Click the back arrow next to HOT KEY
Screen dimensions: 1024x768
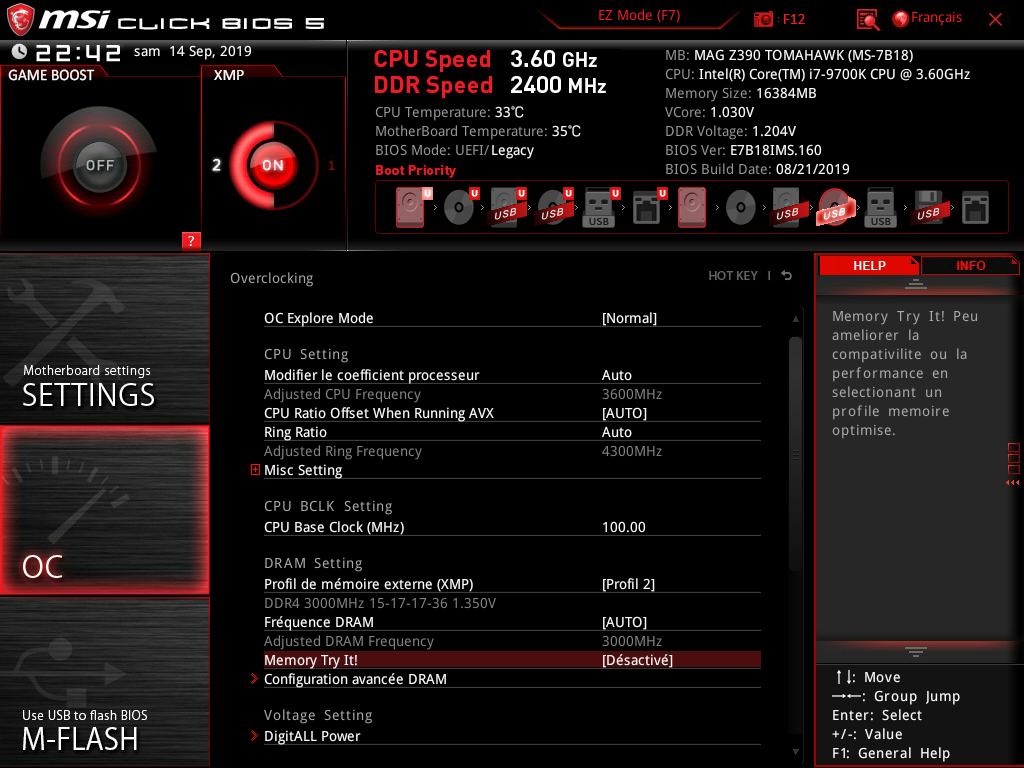point(787,276)
